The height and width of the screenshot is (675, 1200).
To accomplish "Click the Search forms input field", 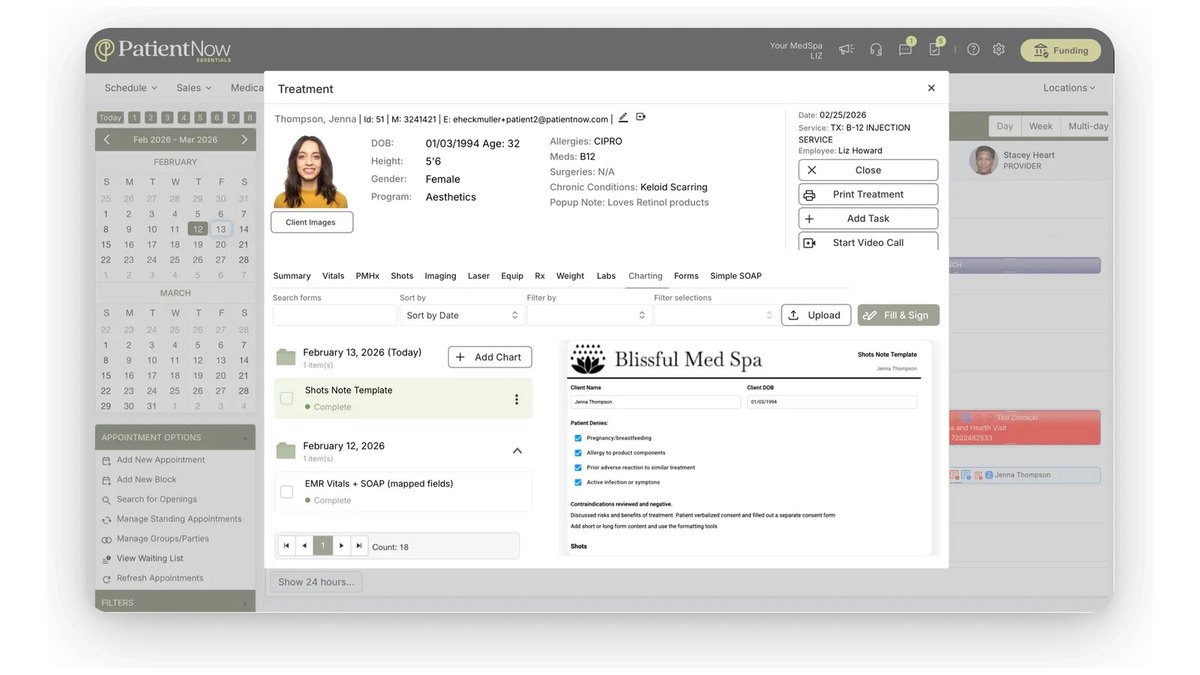I will [334, 315].
